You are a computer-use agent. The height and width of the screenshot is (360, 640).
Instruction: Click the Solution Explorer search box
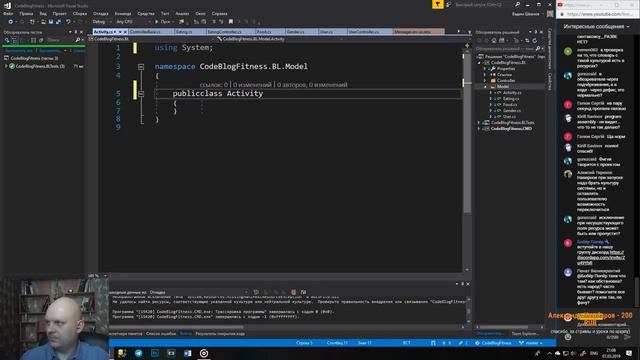pos(510,49)
